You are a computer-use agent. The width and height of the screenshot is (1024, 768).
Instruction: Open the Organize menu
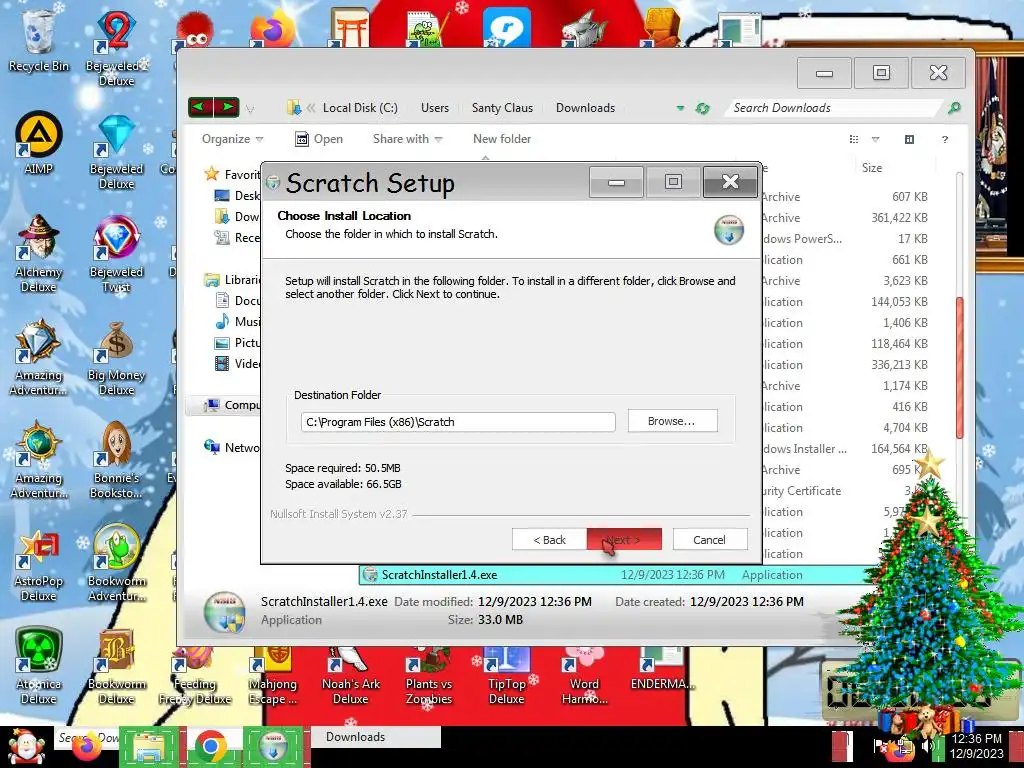click(x=232, y=138)
